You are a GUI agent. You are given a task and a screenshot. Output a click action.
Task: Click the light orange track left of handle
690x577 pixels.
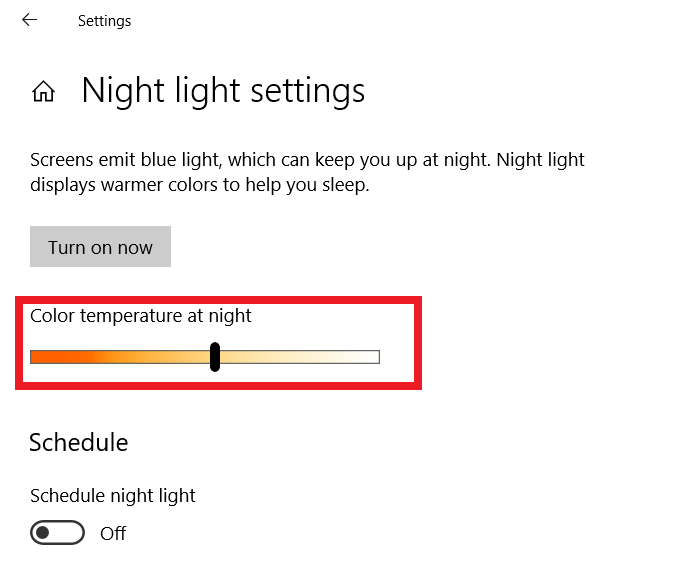click(150, 357)
